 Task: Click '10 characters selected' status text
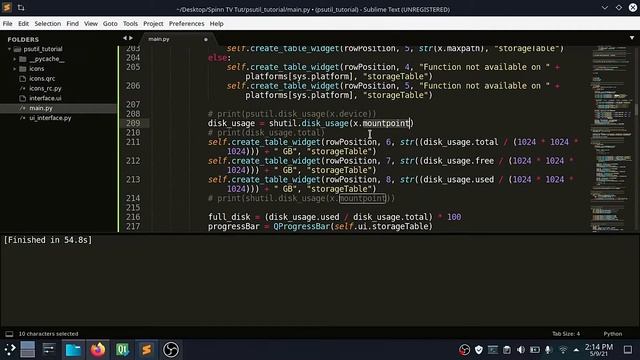click(x=49, y=334)
